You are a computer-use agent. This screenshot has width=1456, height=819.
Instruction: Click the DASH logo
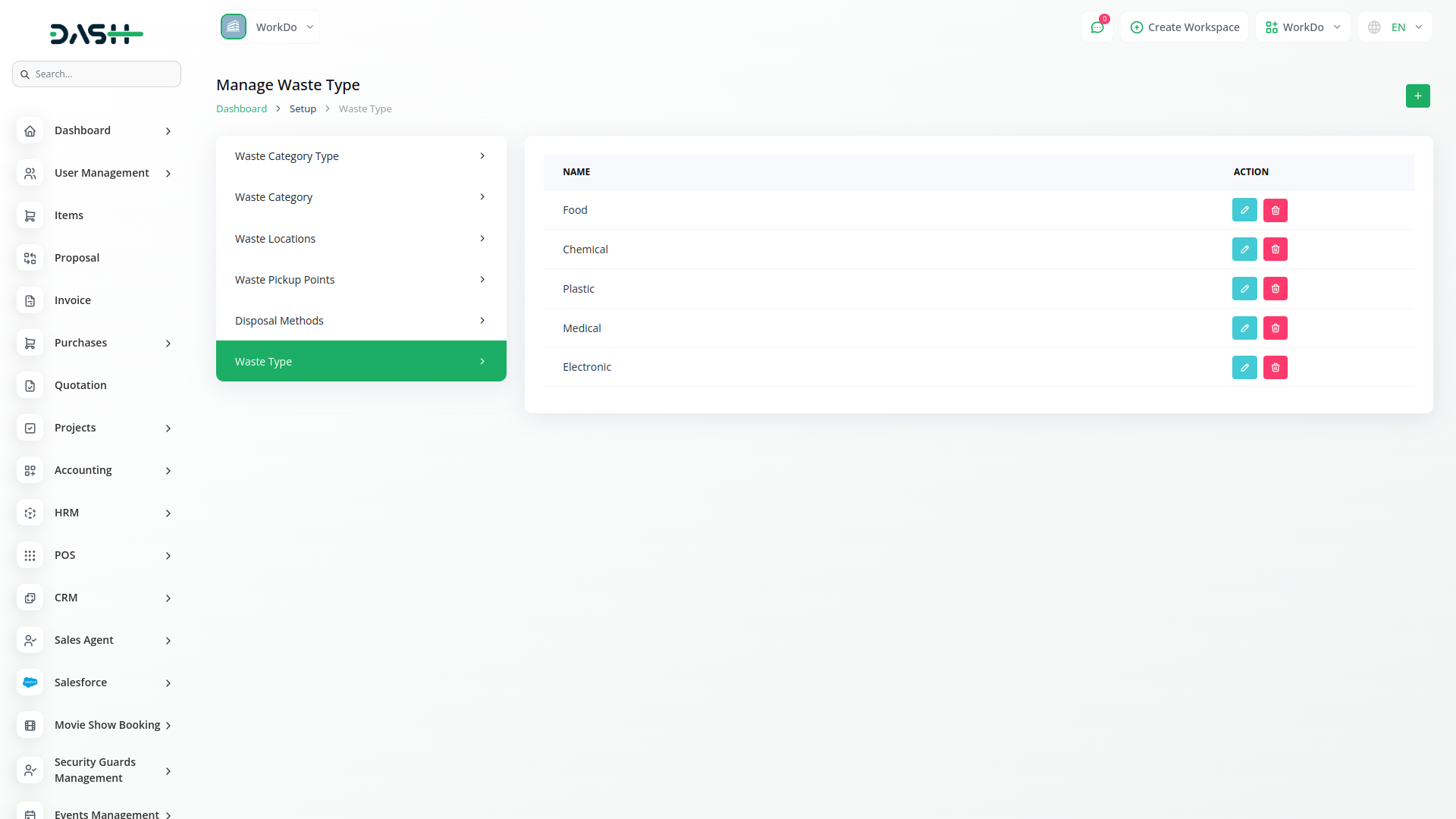[x=96, y=33]
